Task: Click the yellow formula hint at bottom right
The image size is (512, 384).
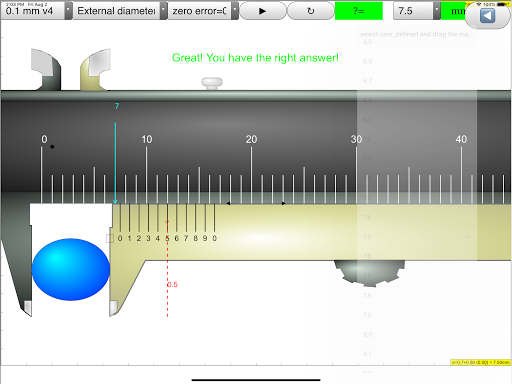Action: click(x=480, y=362)
